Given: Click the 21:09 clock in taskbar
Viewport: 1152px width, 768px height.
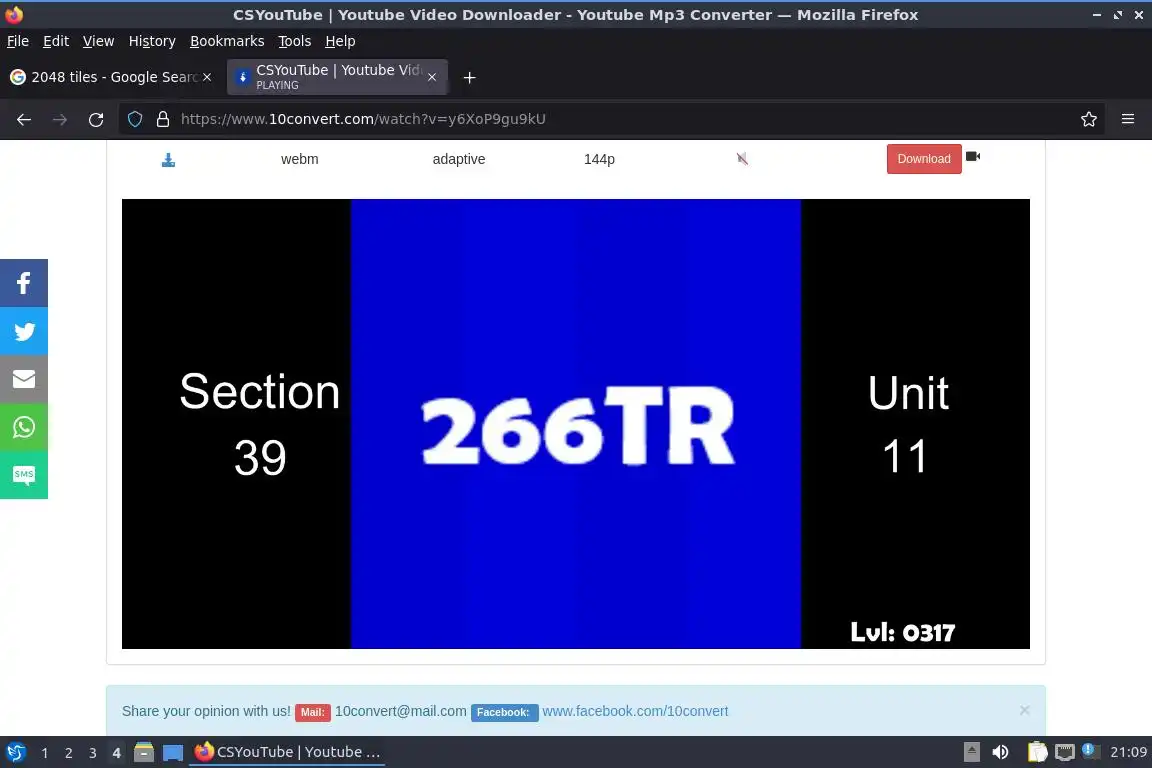Looking at the screenshot, I should tap(1128, 752).
